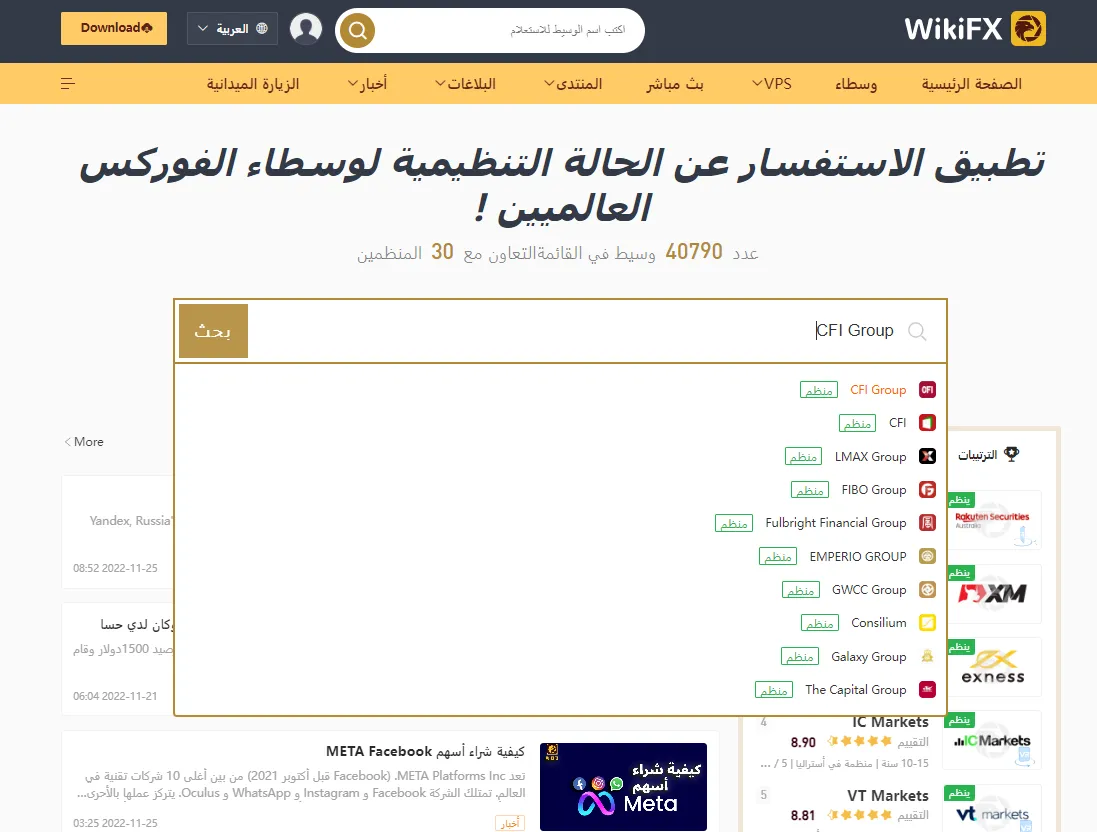Click the trophy rankings icon
Image resolution: width=1097 pixels, height=832 pixels.
point(1012,454)
